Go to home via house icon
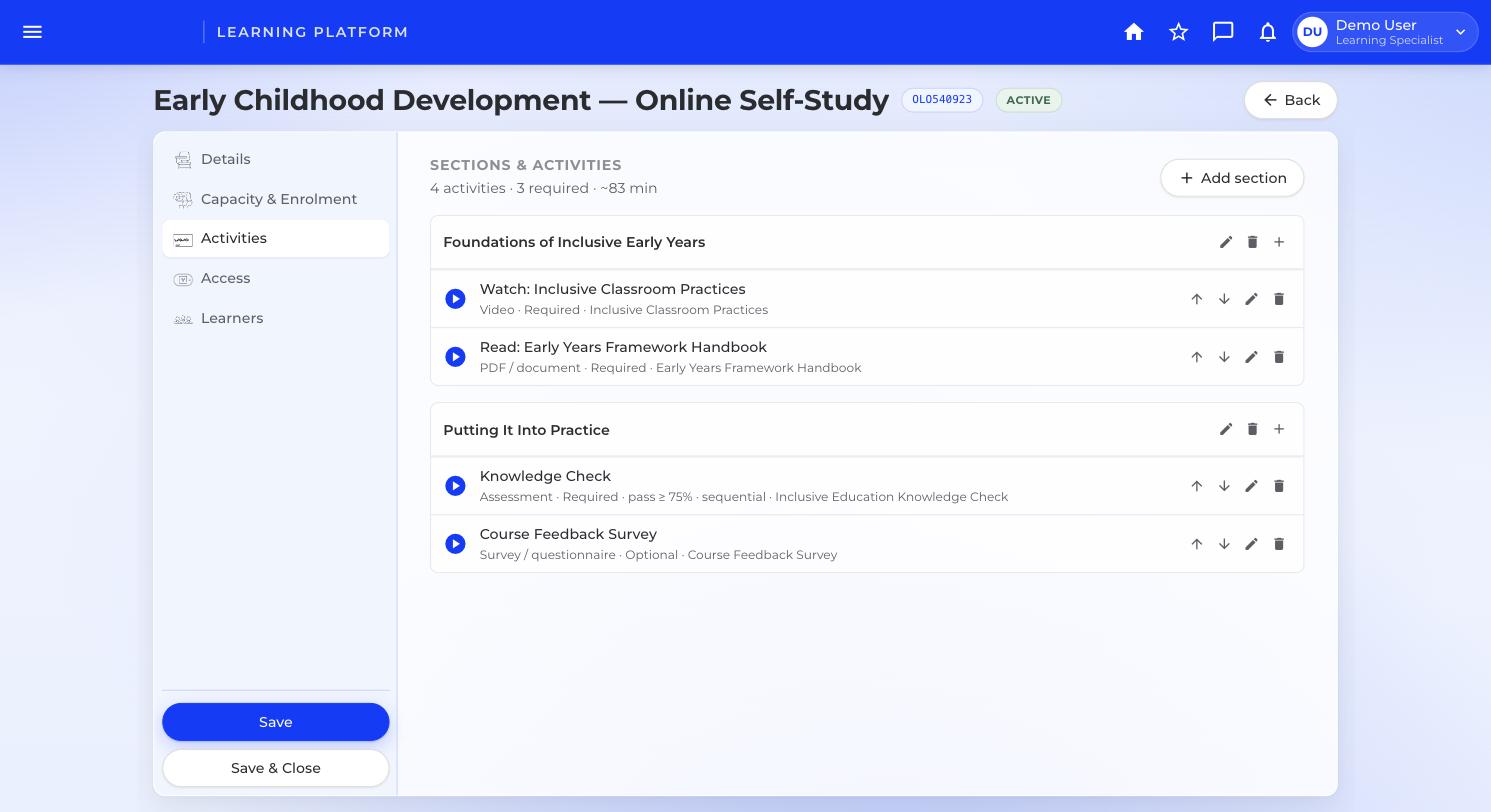Image resolution: width=1491 pixels, height=812 pixels. point(1134,32)
